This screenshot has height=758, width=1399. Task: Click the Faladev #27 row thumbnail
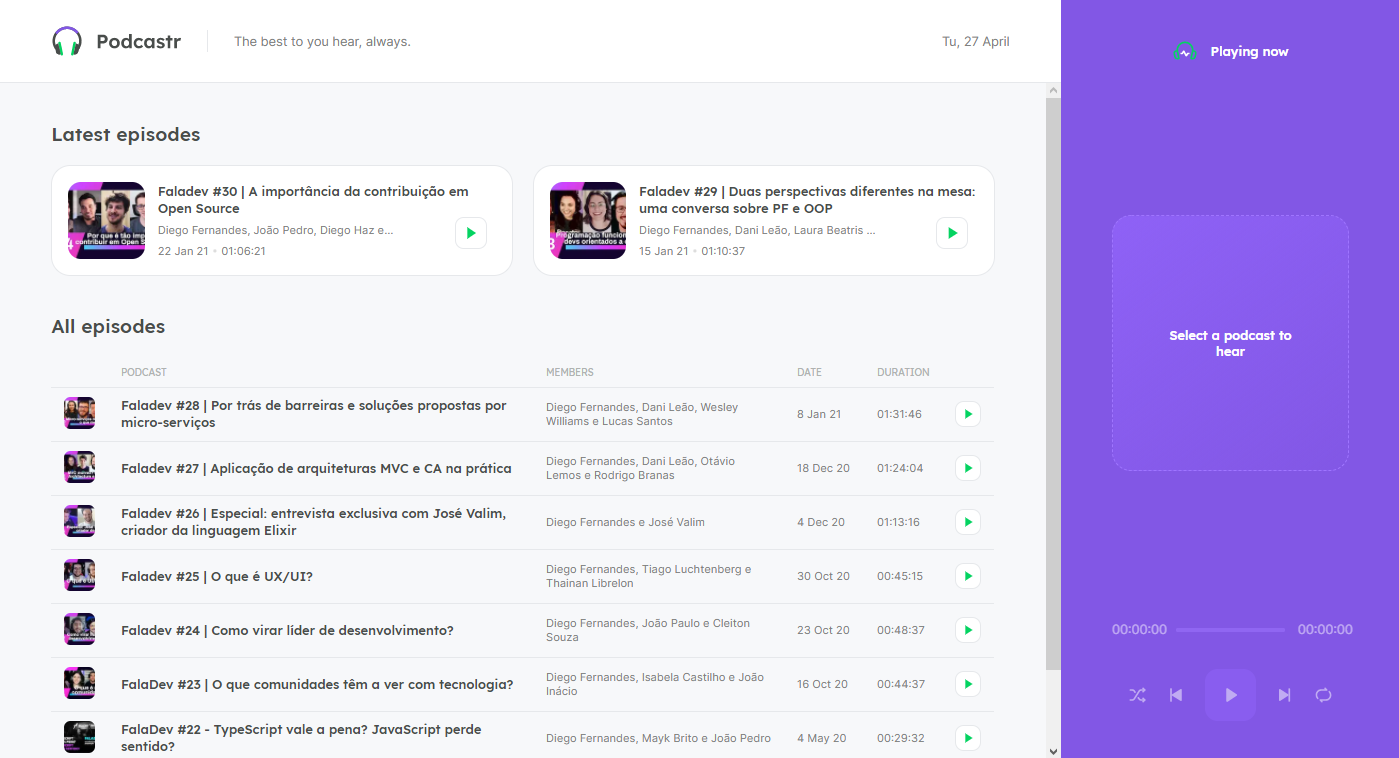click(x=79, y=468)
